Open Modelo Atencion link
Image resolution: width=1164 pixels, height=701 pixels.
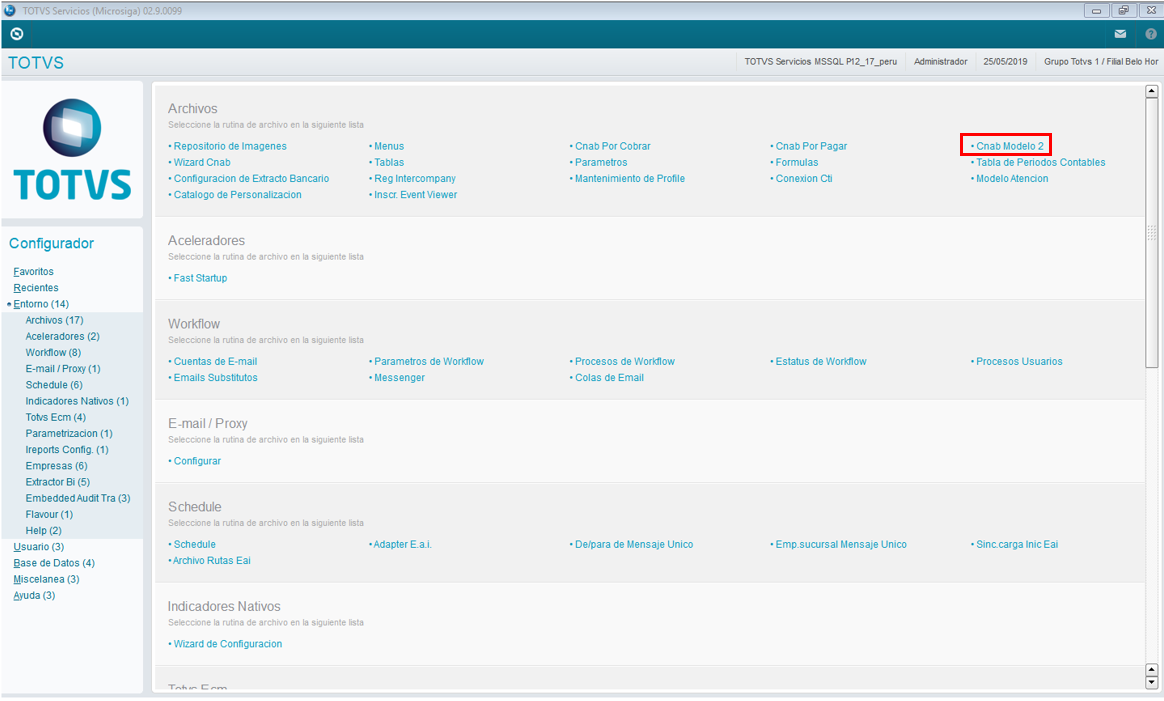1013,179
